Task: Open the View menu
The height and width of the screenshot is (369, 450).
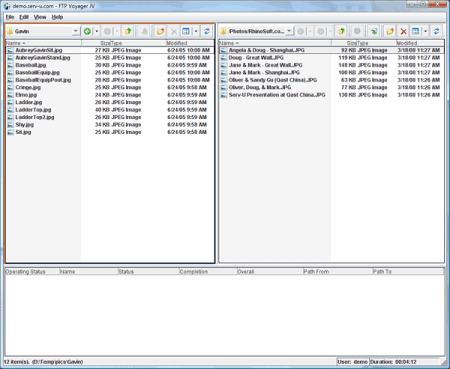Action: (40, 17)
